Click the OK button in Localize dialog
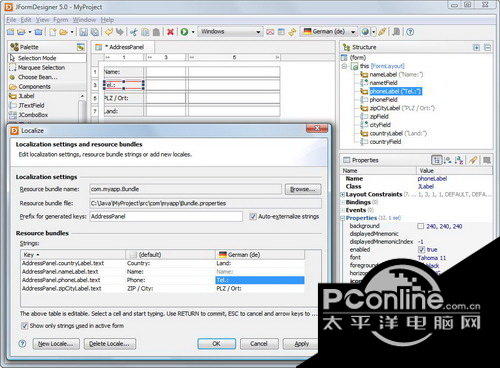The width and height of the screenshot is (500, 368). click(x=216, y=344)
